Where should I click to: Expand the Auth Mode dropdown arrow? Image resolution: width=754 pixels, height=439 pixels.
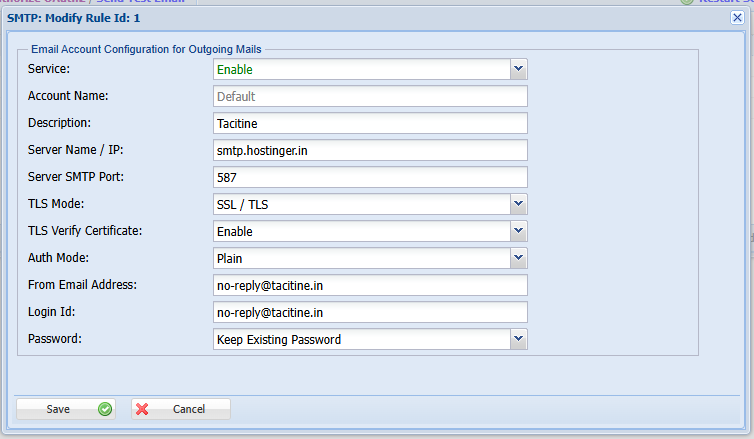click(518, 258)
